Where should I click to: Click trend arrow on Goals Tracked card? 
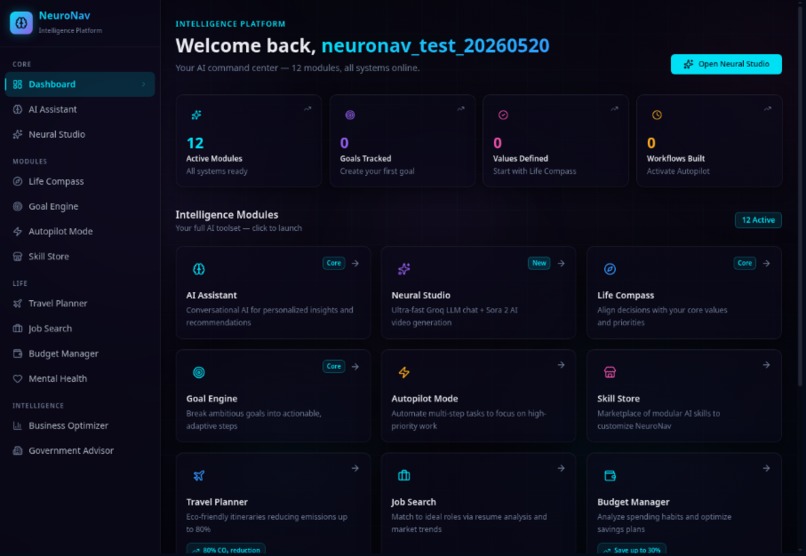tap(461, 108)
